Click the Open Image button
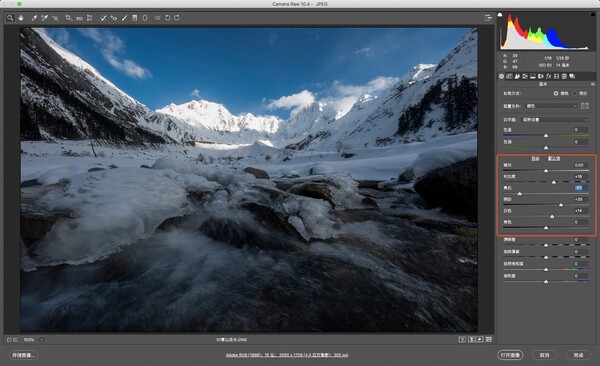 pos(510,355)
